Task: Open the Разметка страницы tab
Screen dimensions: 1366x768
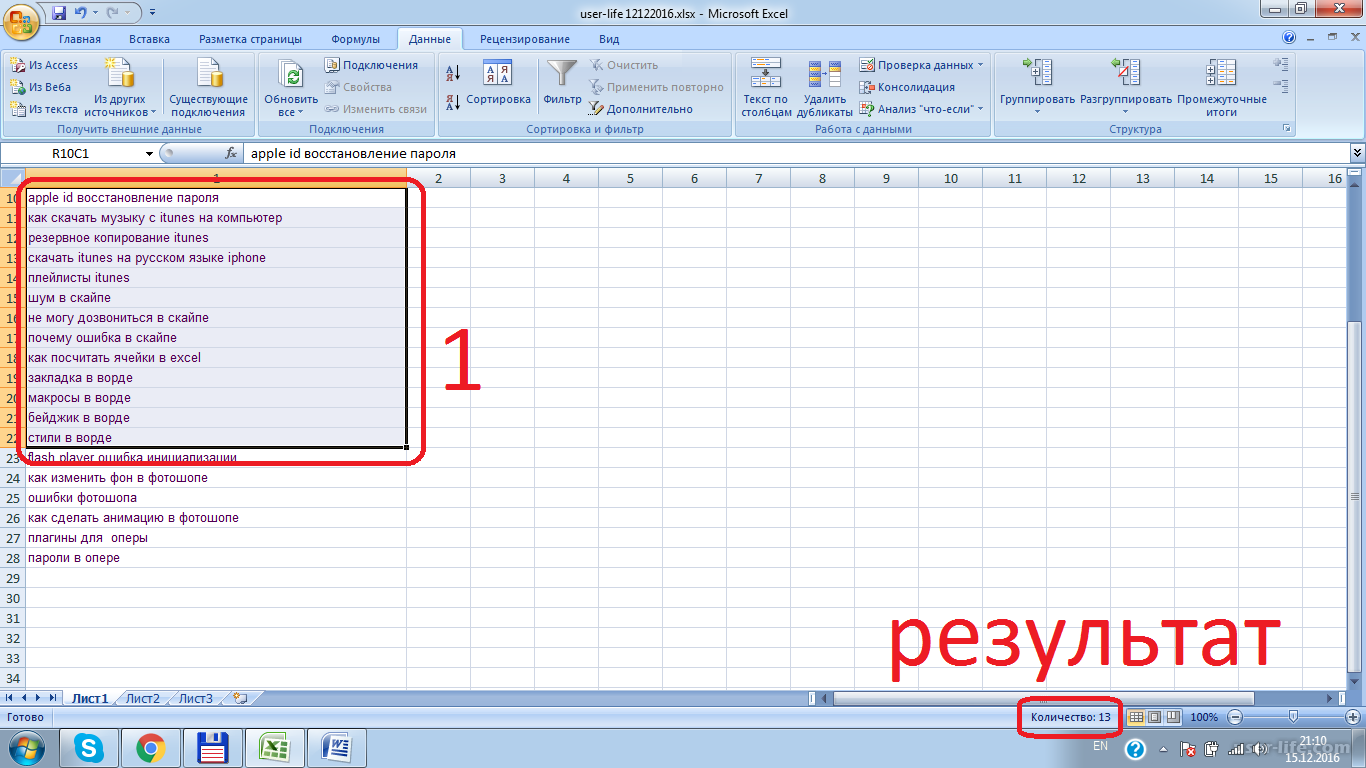Action: coord(250,39)
